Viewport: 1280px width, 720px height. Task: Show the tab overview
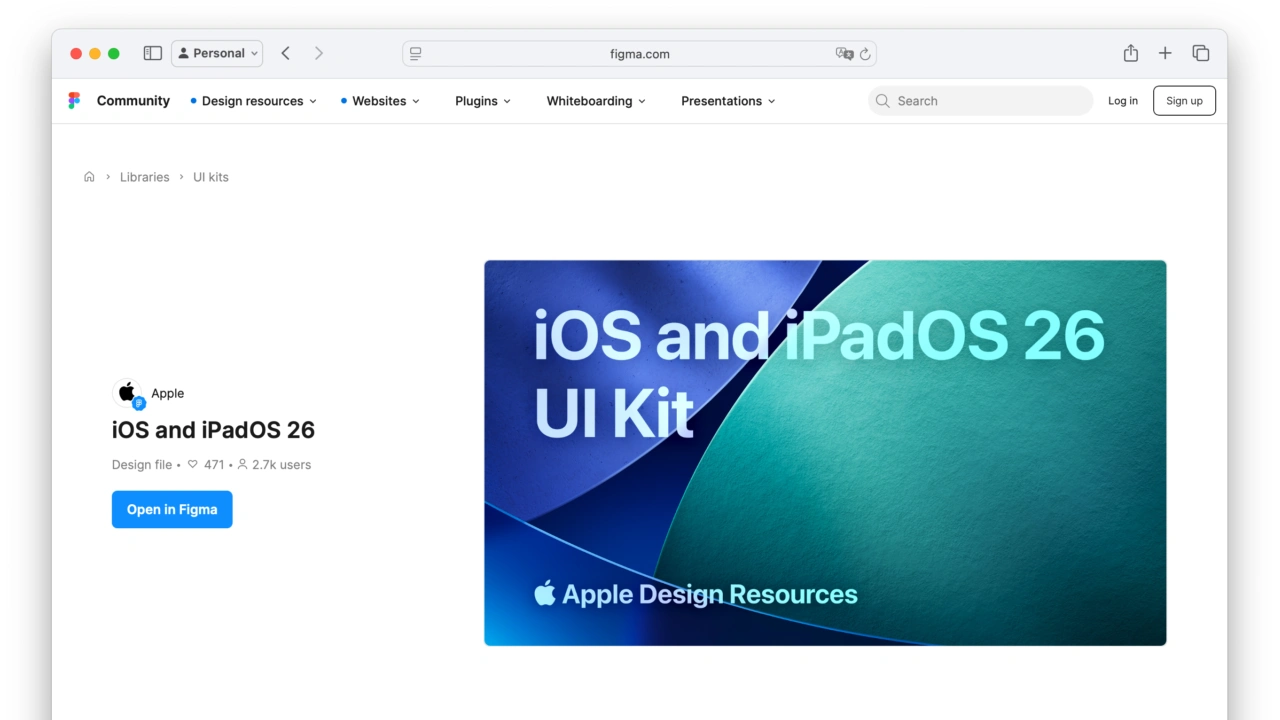point(1201,54)
